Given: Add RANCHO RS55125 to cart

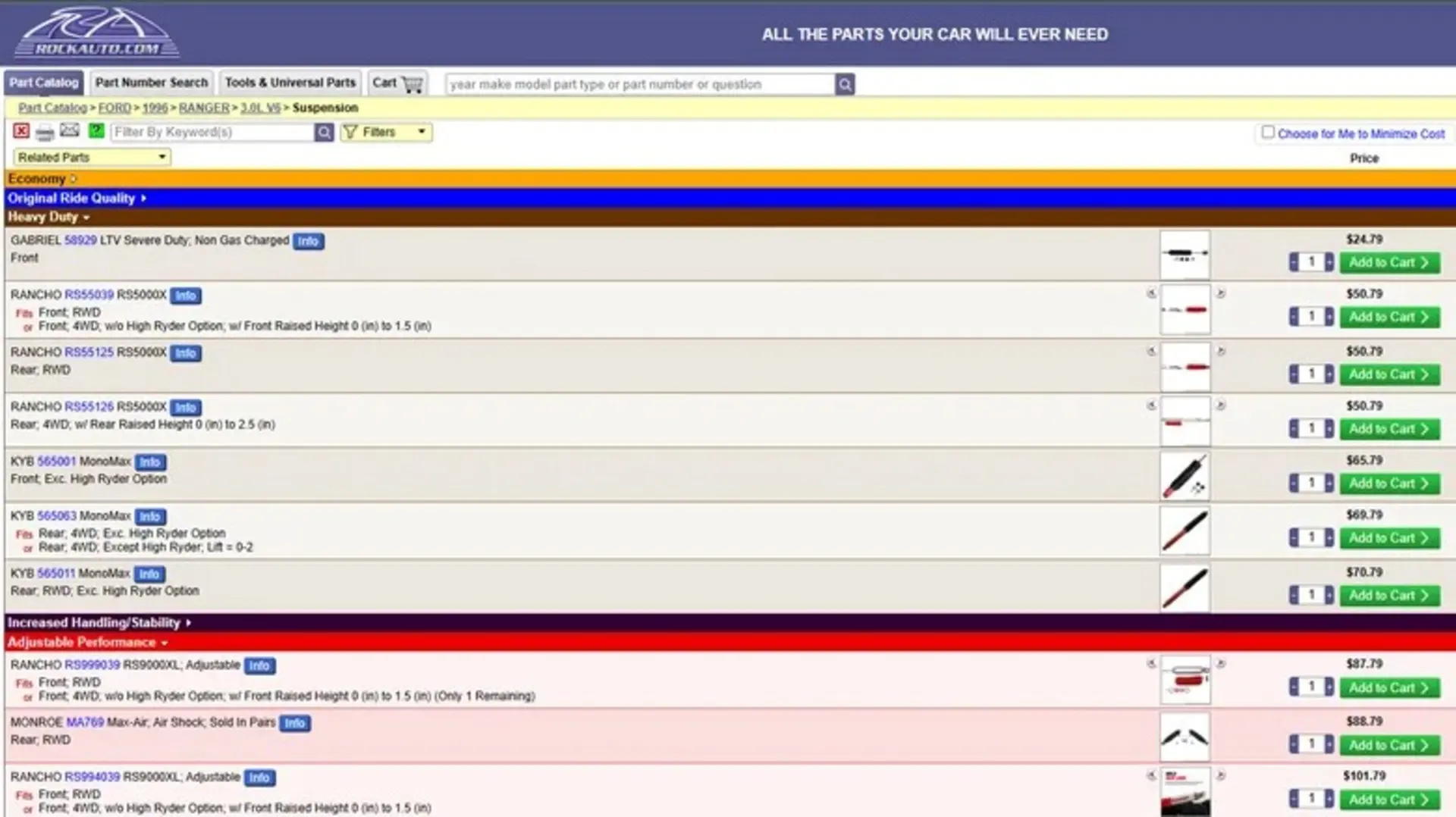Looking at the screenshot, I should click(1389, 374).
